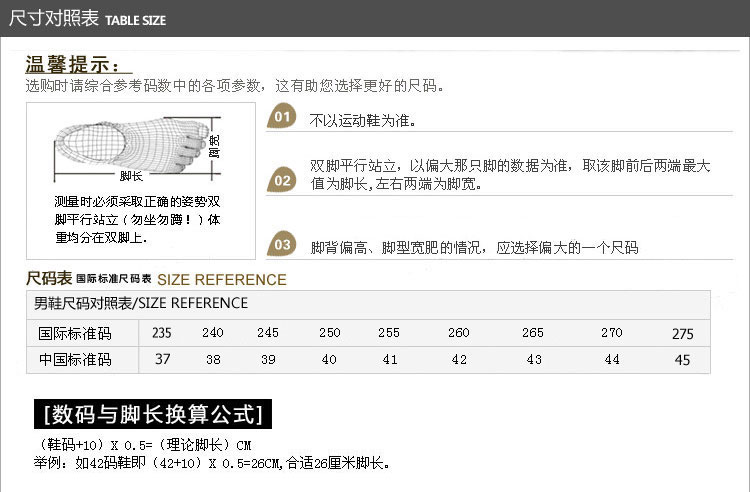Click Chinese size 45 cell

tap(683, 360)
